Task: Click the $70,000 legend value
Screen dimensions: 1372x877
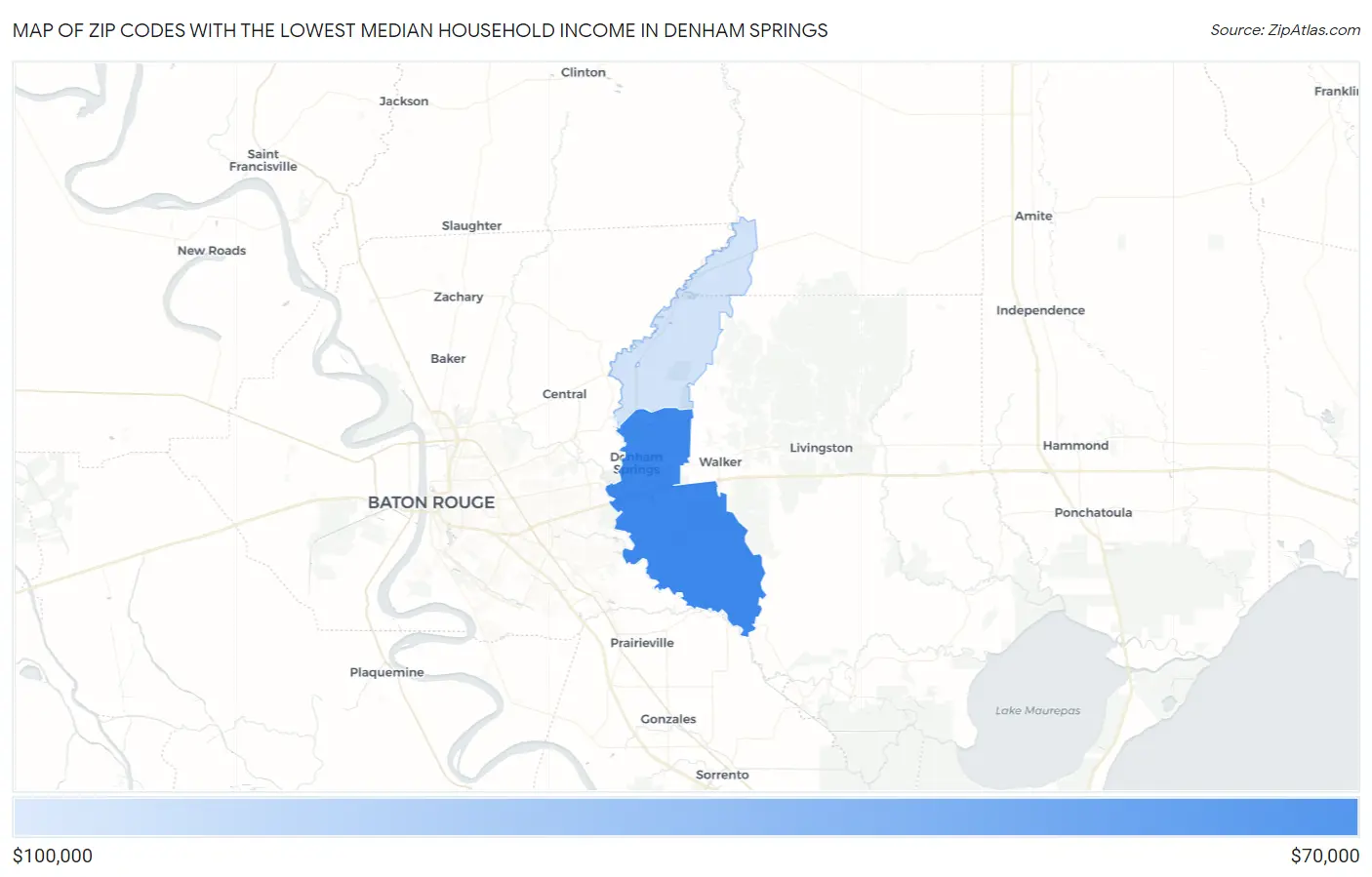Action: [1324, 856]
